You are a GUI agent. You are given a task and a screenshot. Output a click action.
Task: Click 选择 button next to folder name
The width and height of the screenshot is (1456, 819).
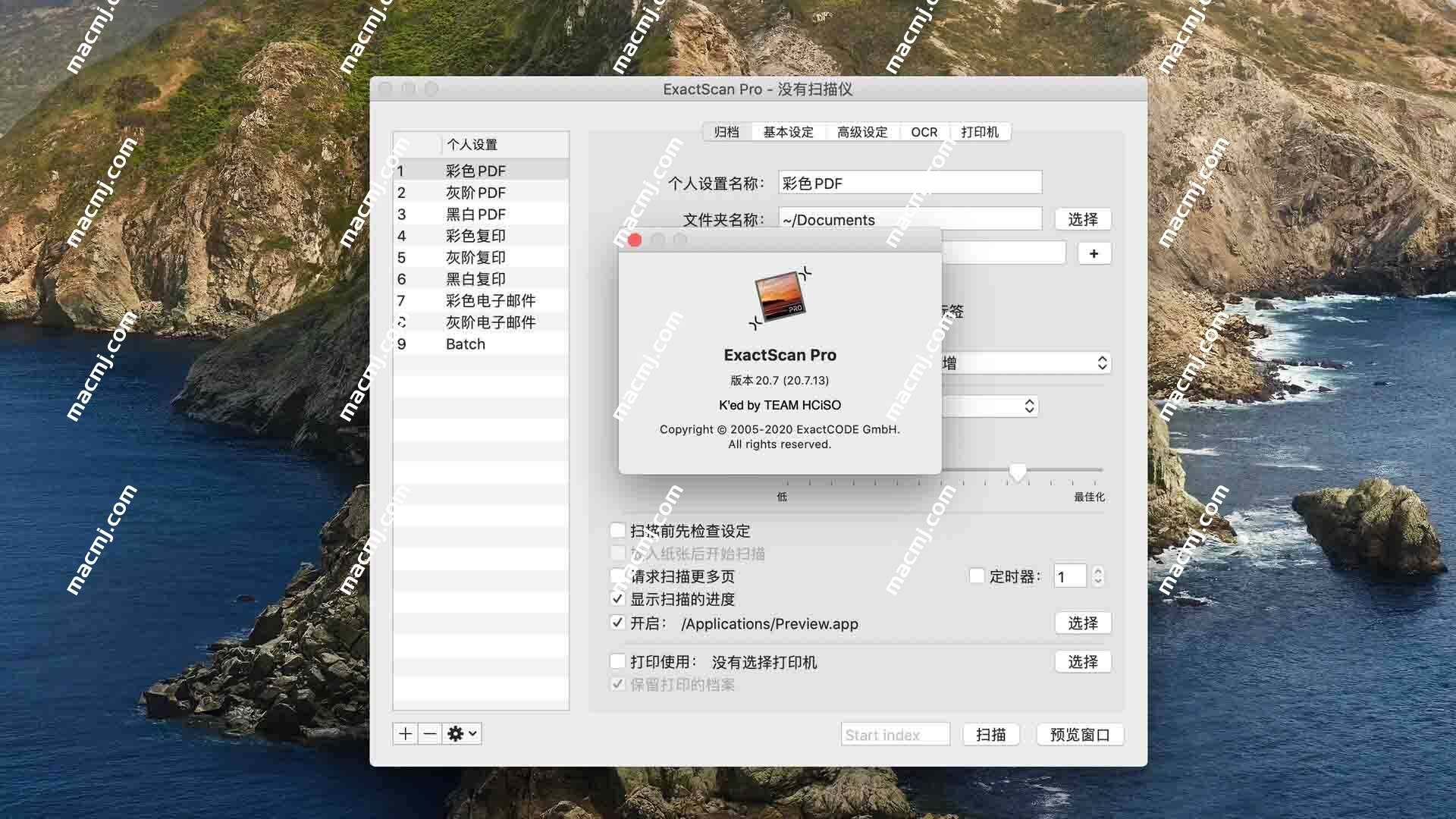pos(1083,219)
